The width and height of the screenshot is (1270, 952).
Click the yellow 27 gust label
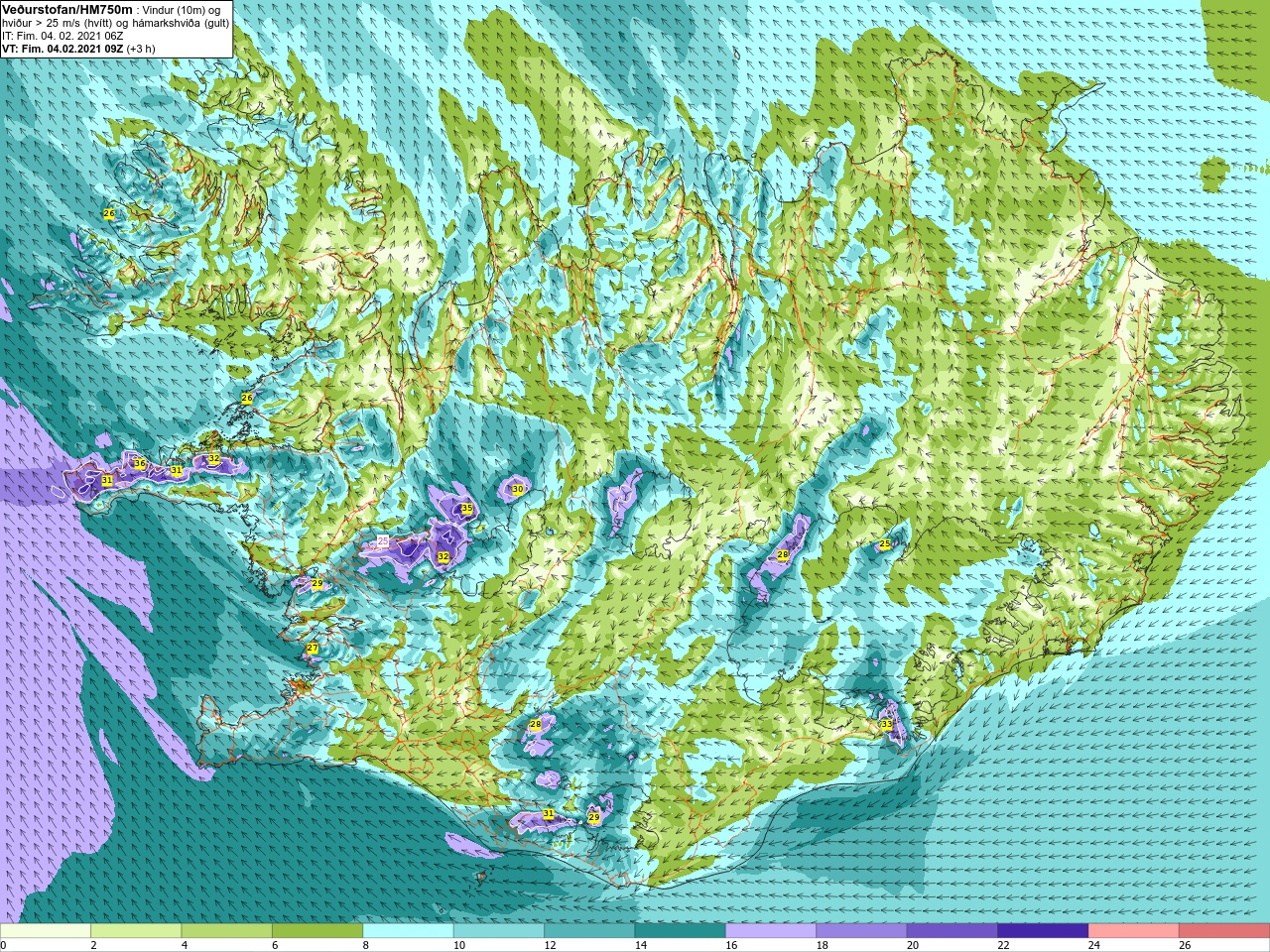[x=312, y=649]
